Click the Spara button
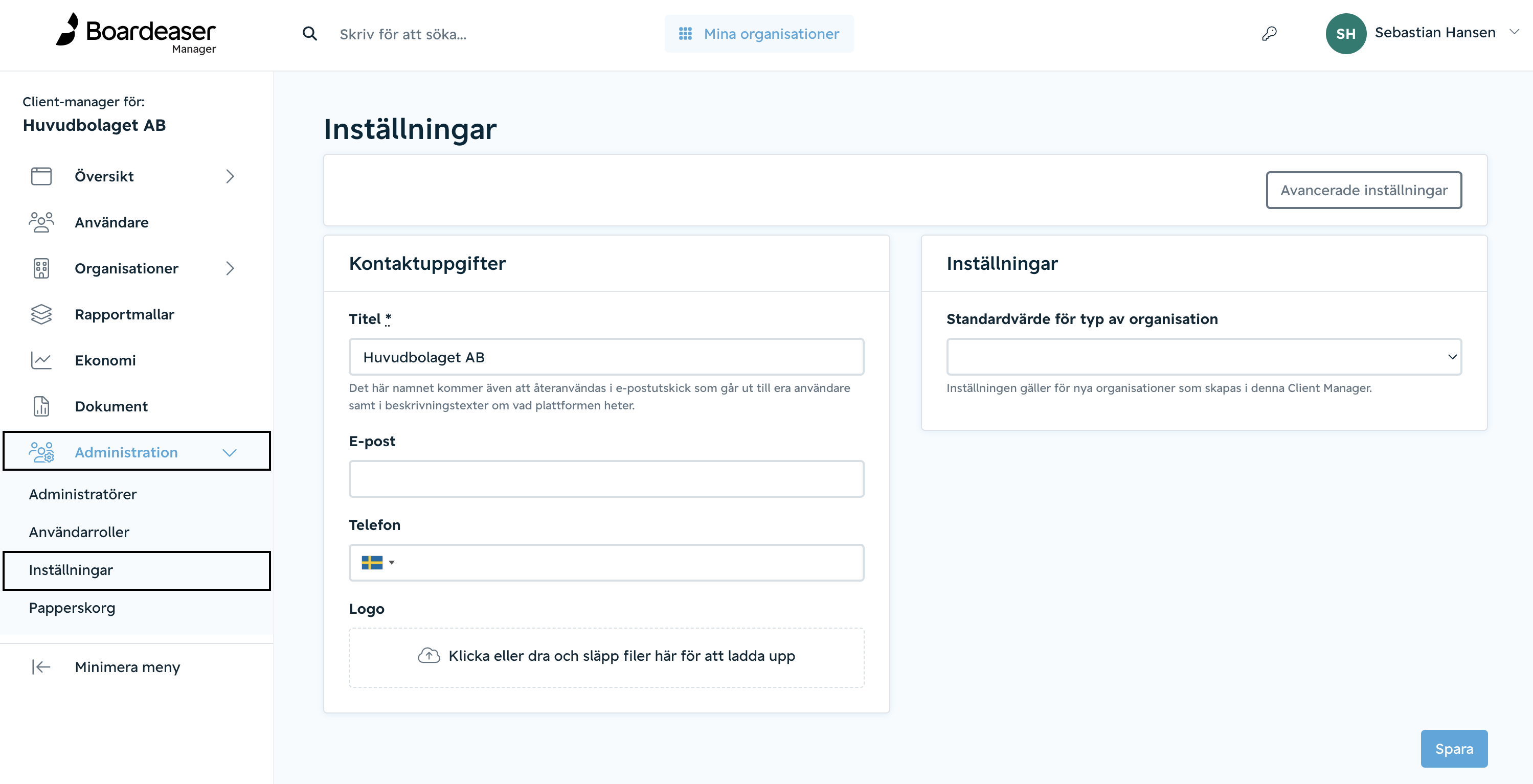This screenshot has width=1533, height=784. pyautogui.click(x=1454, y=748)
